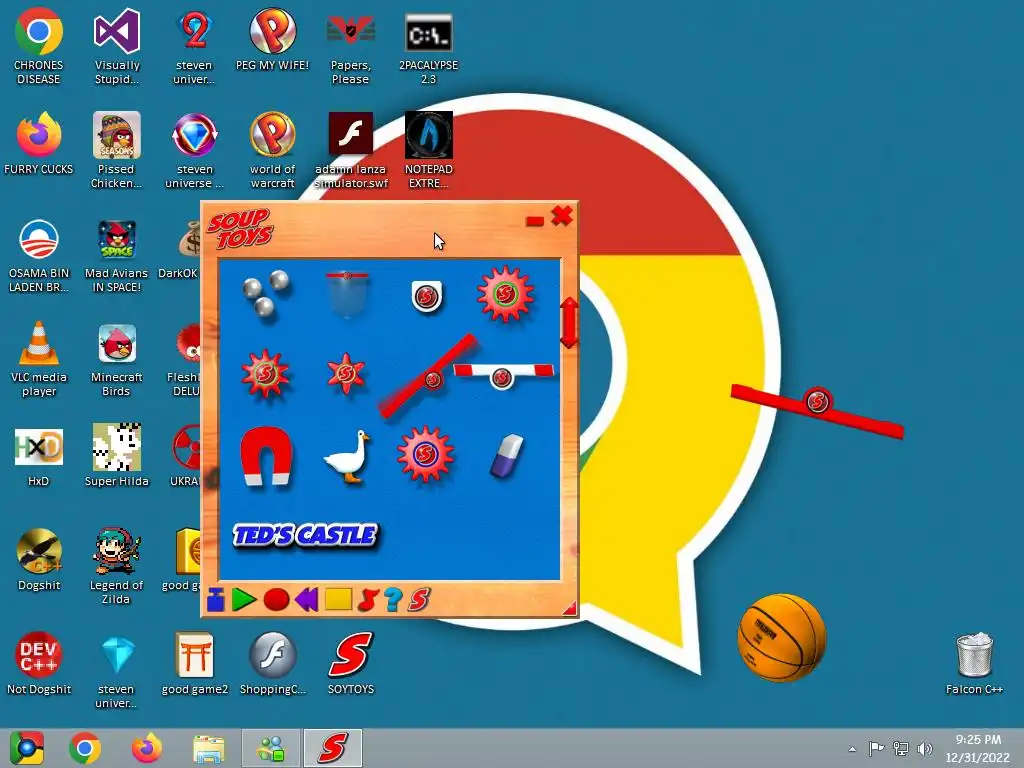
Task: Select the world of warcraft desktop icon
Action: pos(272,151)
